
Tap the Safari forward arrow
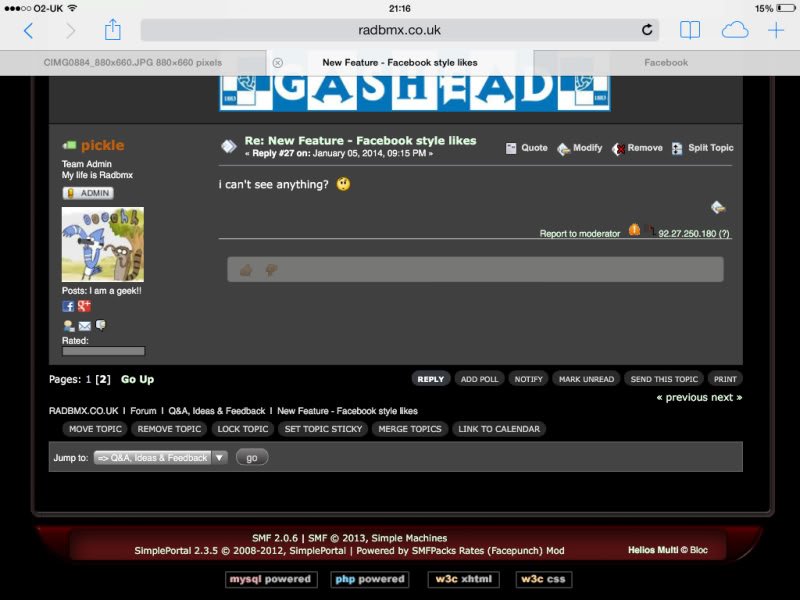(70, 31)
